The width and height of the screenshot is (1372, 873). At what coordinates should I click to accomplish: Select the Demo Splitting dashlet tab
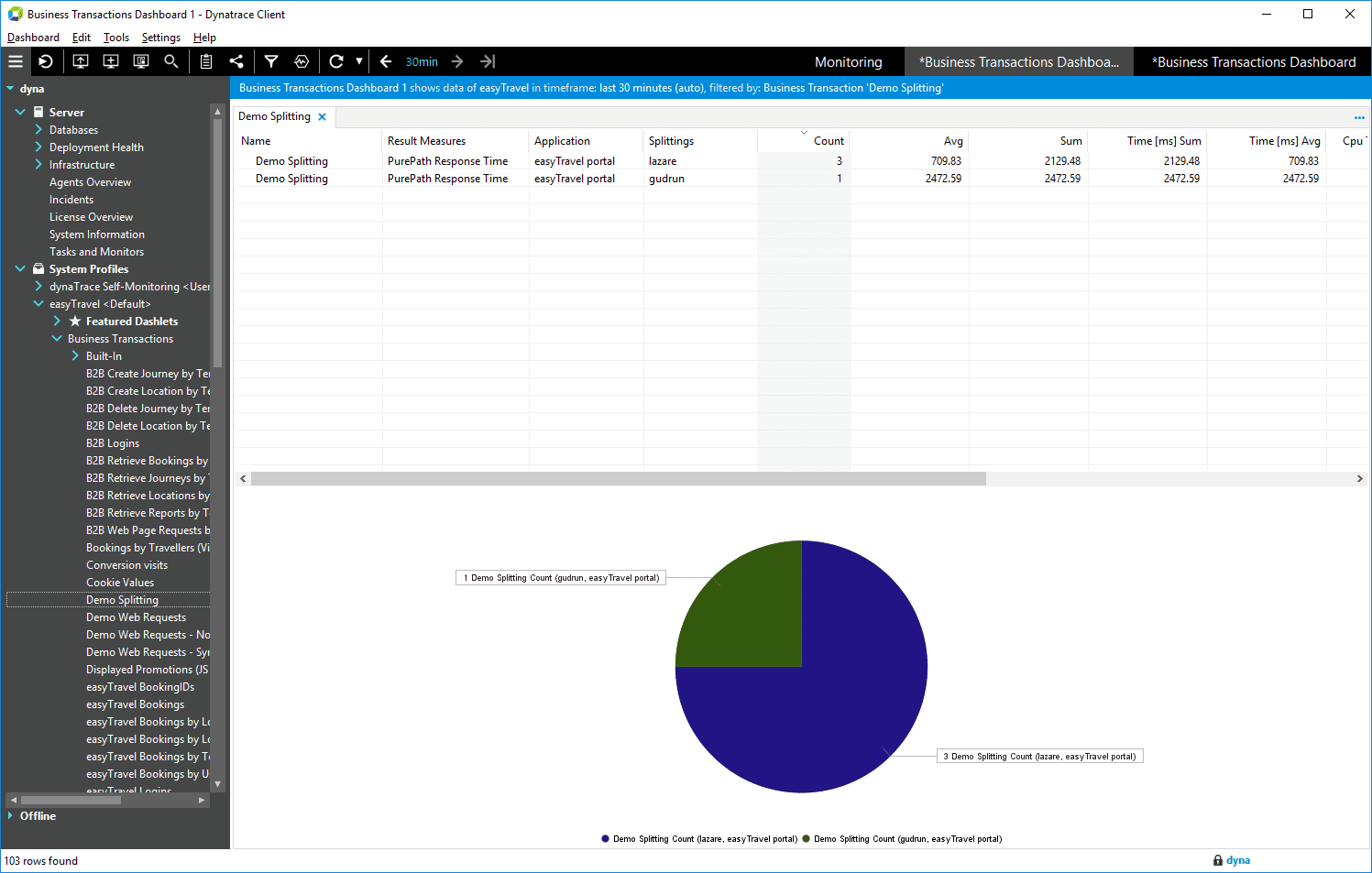point(274,116)
